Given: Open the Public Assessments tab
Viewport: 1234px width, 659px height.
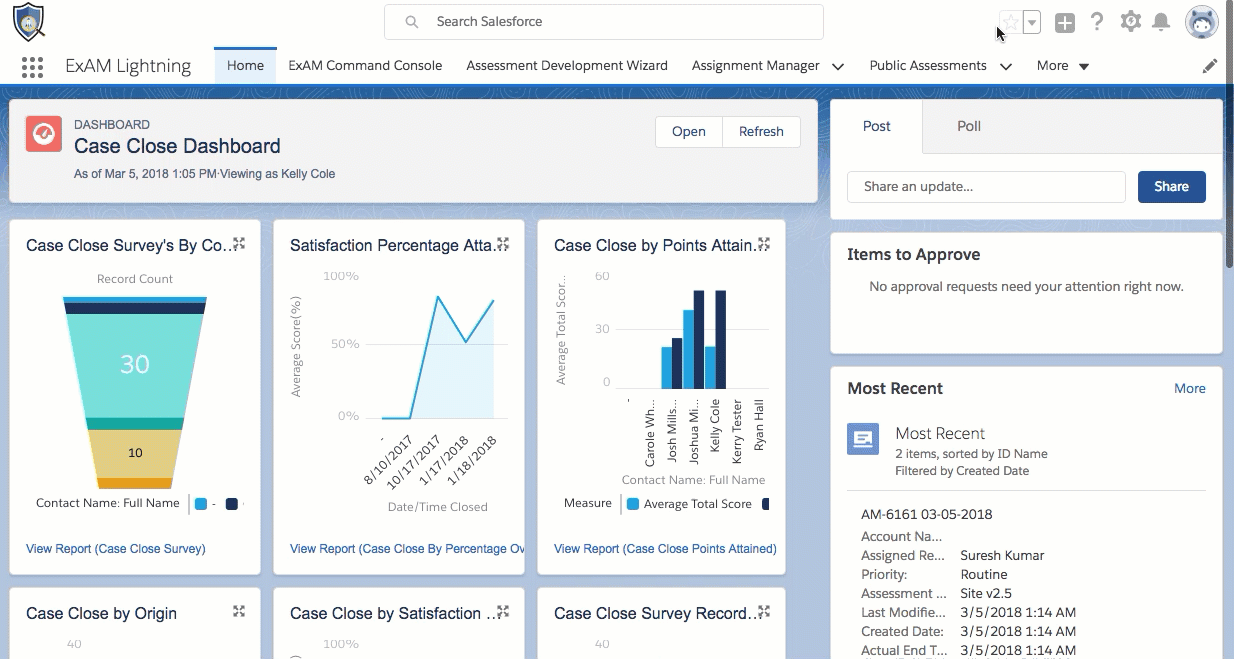Looking at the screenshot, I should [928, 65].
